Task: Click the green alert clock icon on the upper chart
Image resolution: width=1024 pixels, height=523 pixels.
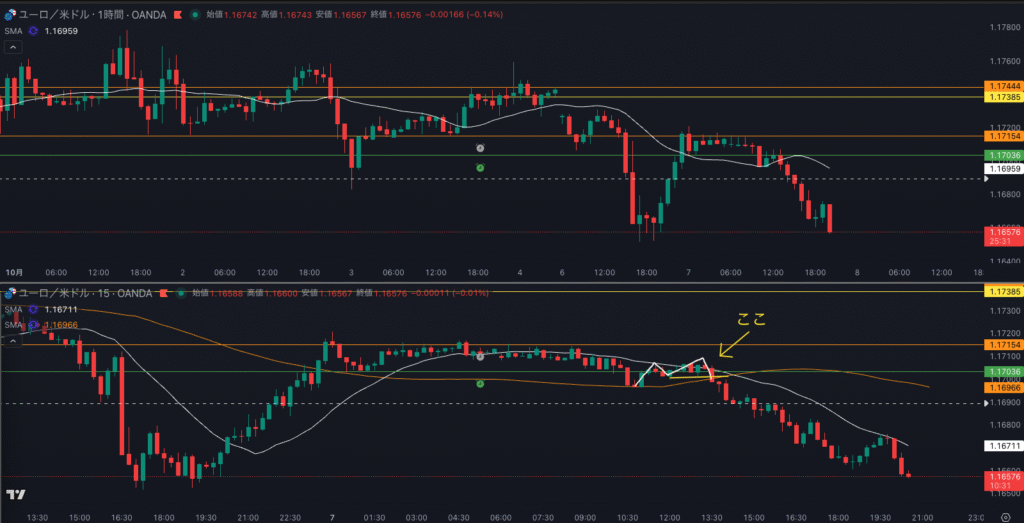Action: point(480,168)
